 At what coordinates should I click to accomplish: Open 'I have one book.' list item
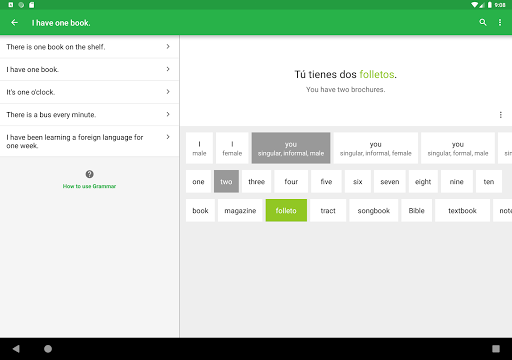click(89, 69)
